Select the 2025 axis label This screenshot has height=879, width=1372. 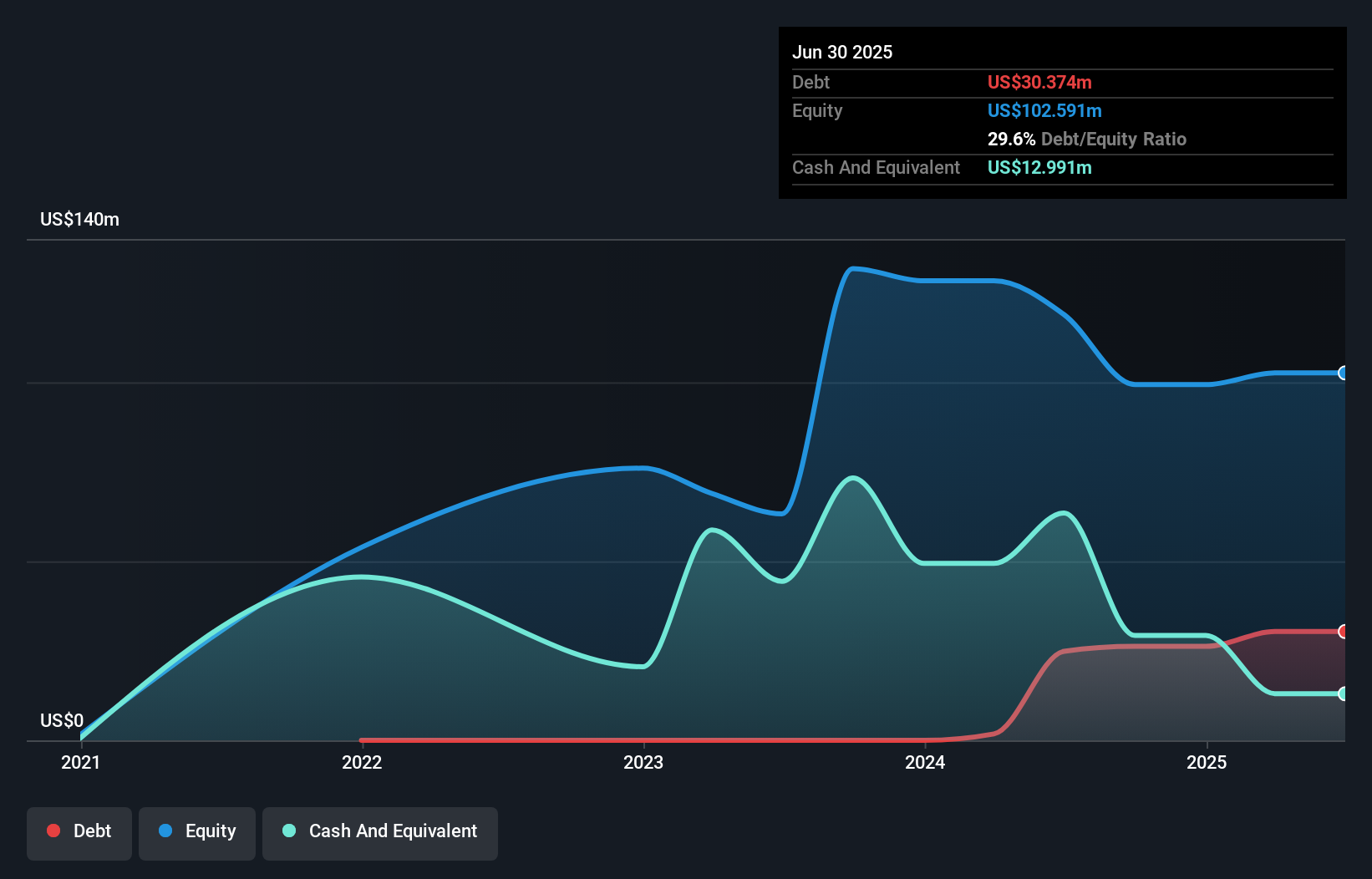[x=1208, y=762]
